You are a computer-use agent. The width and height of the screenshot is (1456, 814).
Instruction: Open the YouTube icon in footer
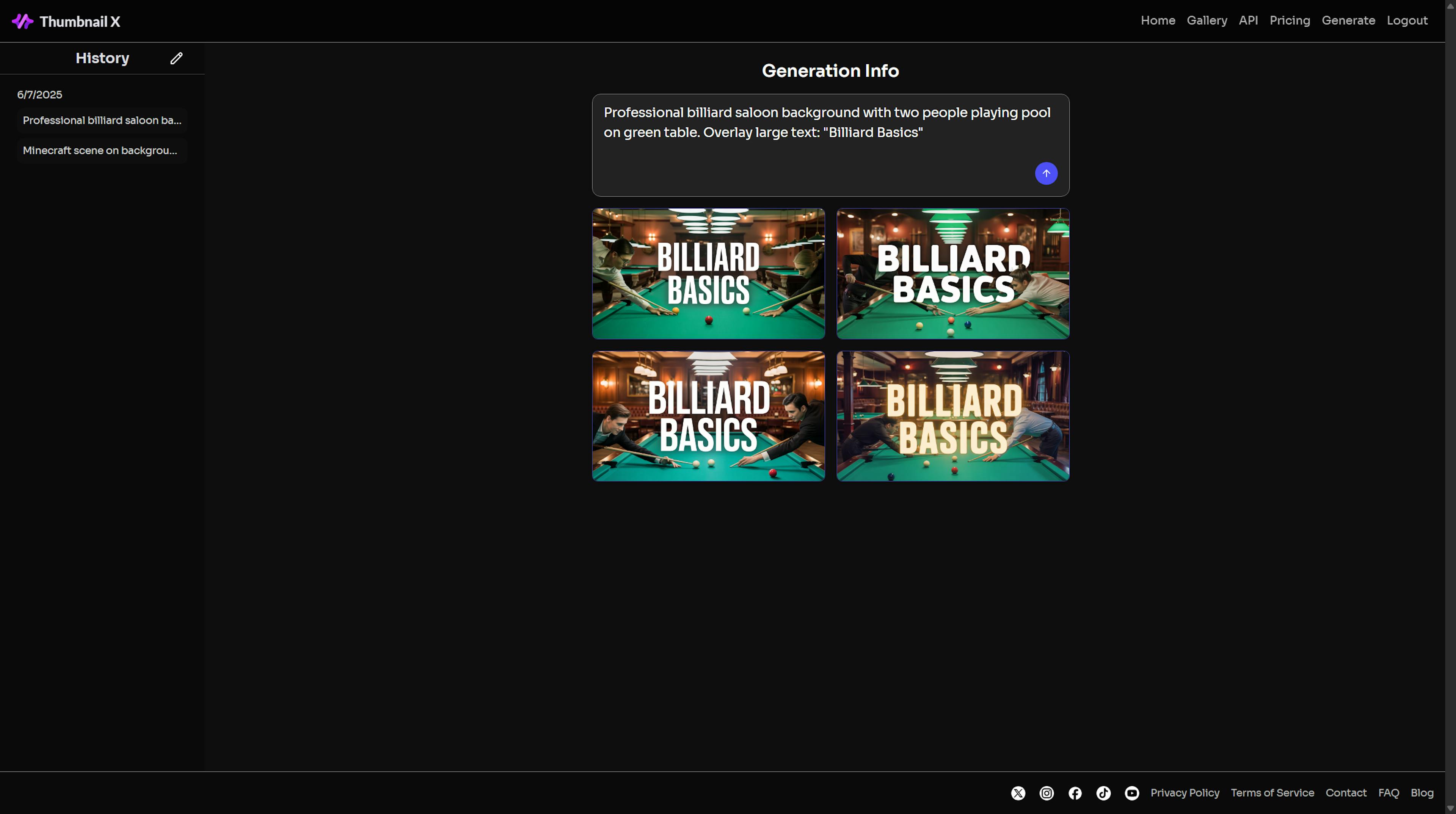pyautogui.click(x=1131, y=793)
